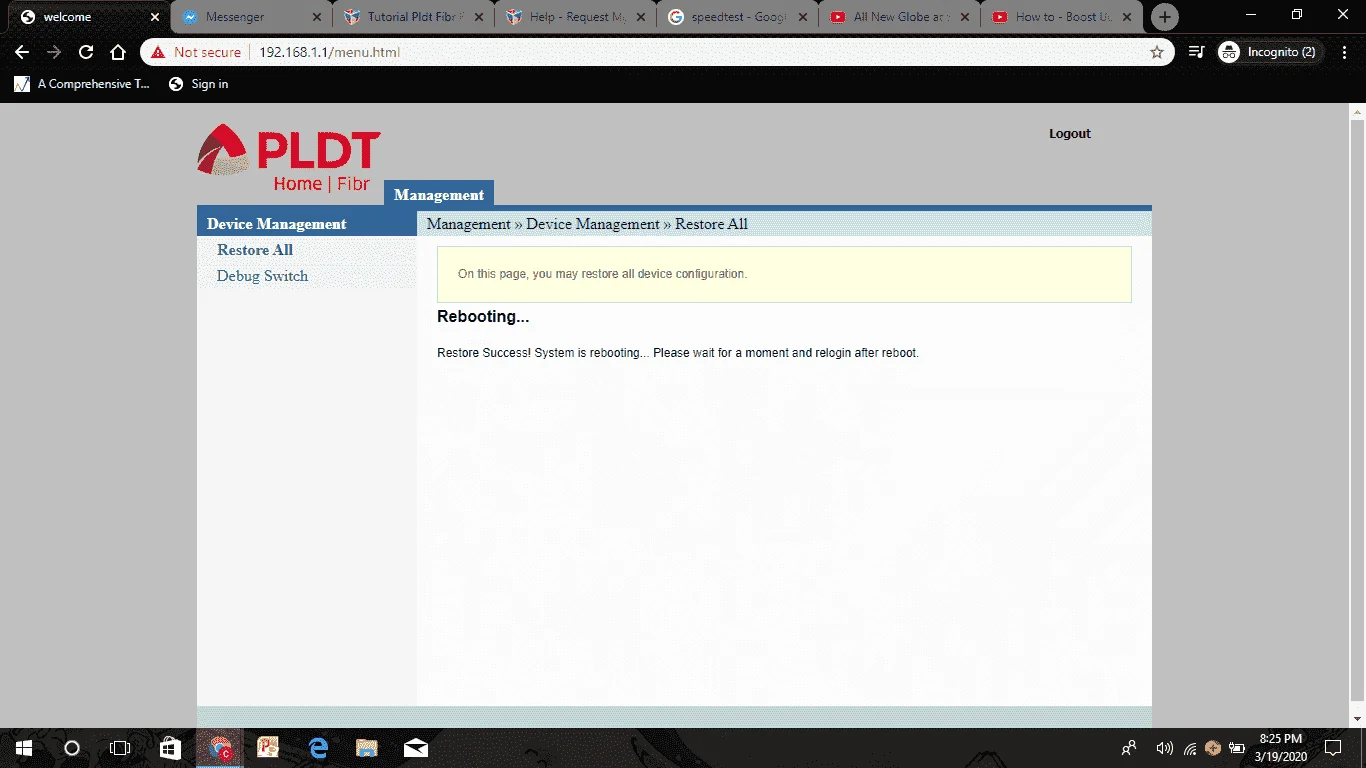Screen dimensions: 1366x768
Task: Click the Device Management sidebar header
Action: coord(306,224)
